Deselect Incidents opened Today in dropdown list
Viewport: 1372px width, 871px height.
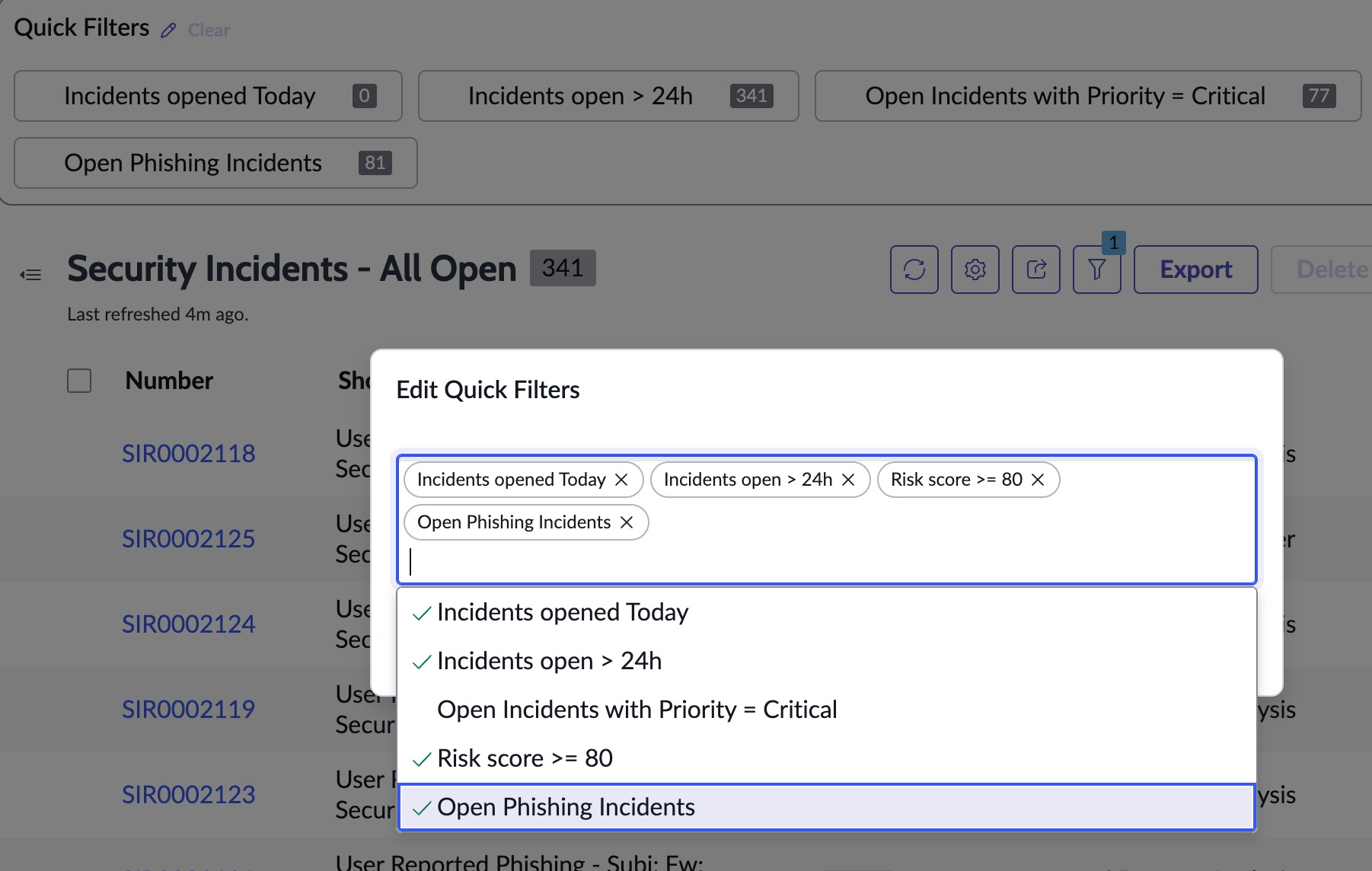827,612
